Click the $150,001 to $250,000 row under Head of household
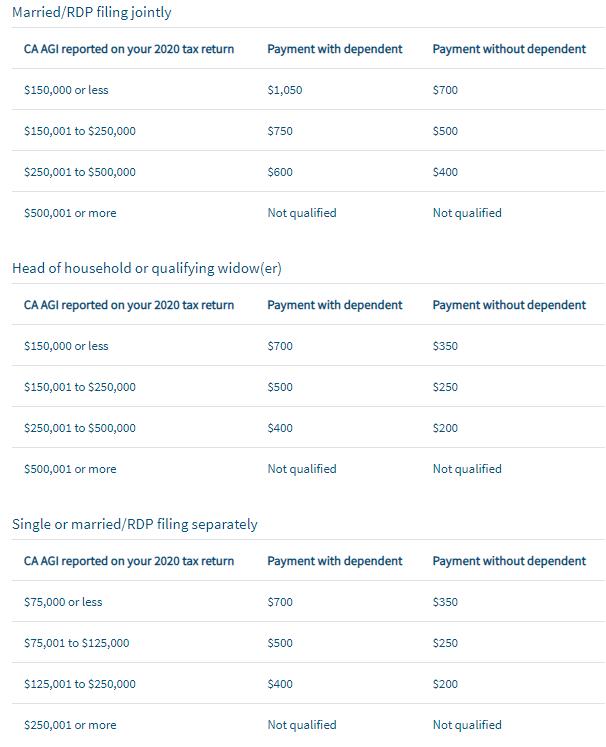The width and height of the screenshot is (606, 747). click(x=80, y=387)
